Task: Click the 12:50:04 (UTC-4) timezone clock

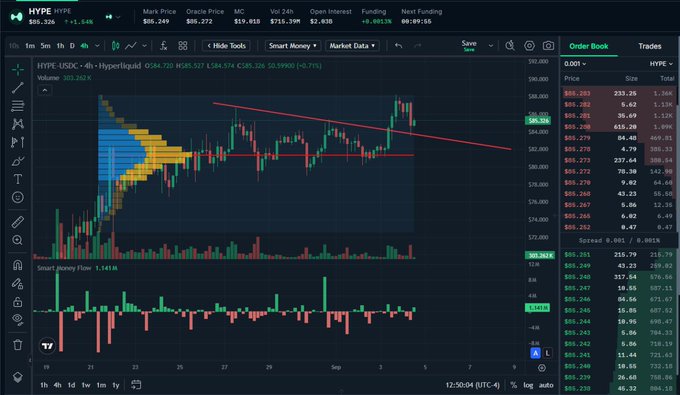Action: (472, 385)
